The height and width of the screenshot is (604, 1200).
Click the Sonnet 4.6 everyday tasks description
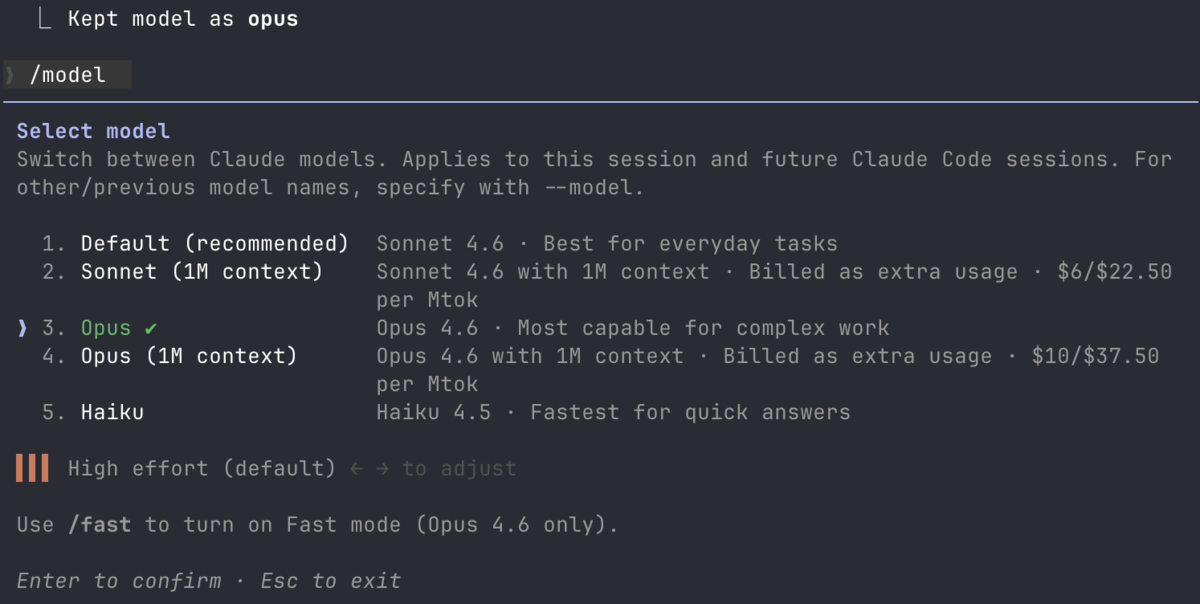pos(607,244)
